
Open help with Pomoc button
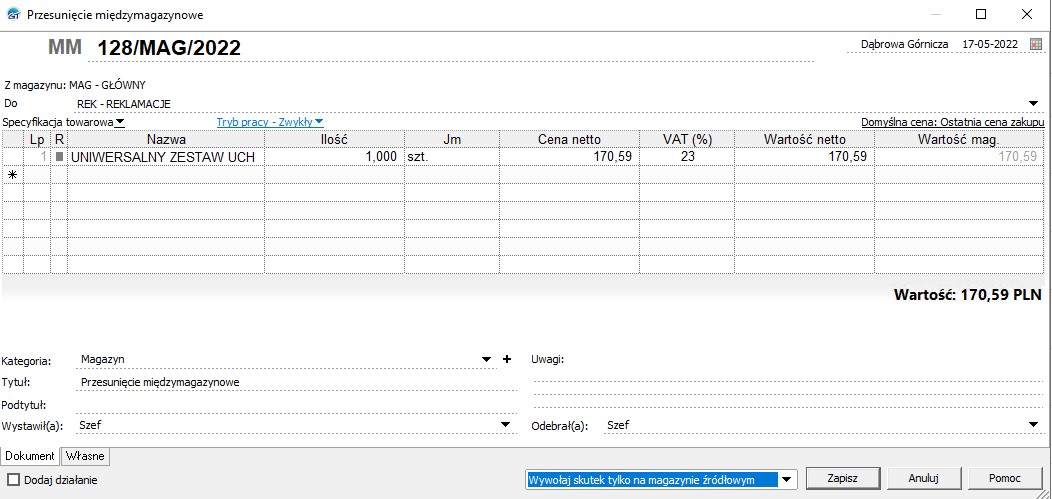[1004, 478]
